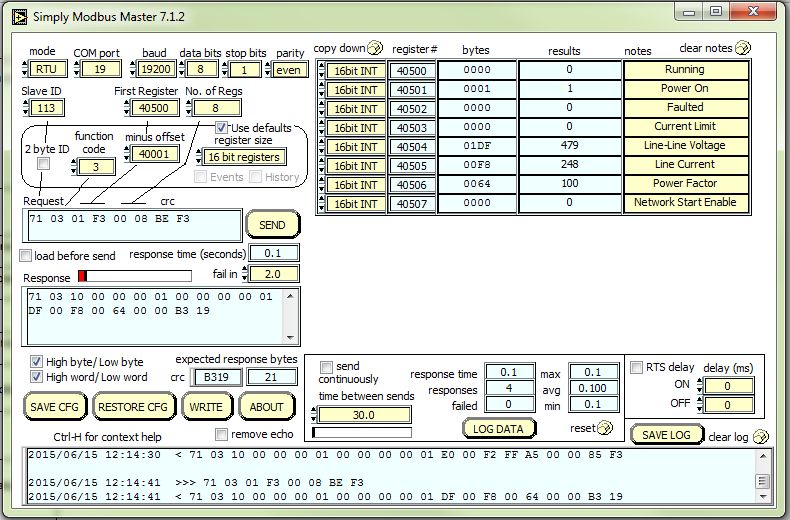Uncheck the Use defaults checkbox
This screenshot has height=520, width=790.
point(221,127)
